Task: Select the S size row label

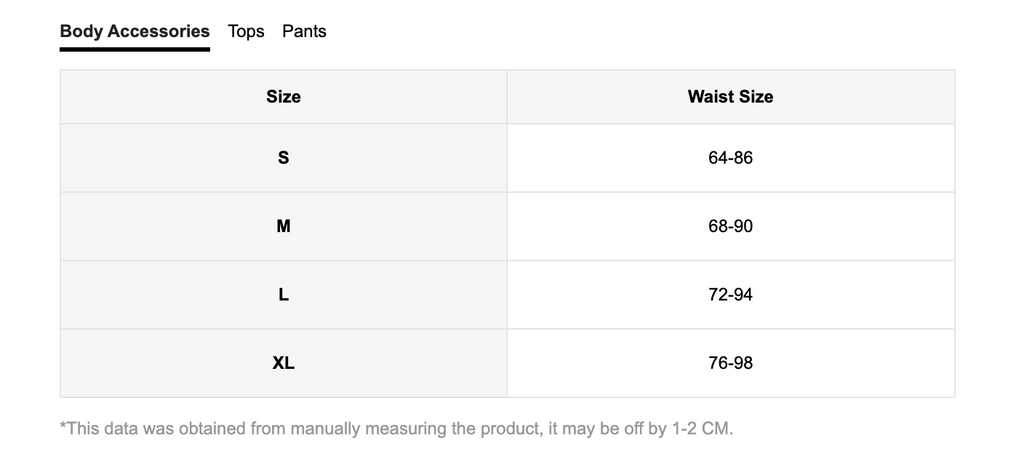Action: pos(283,157)
